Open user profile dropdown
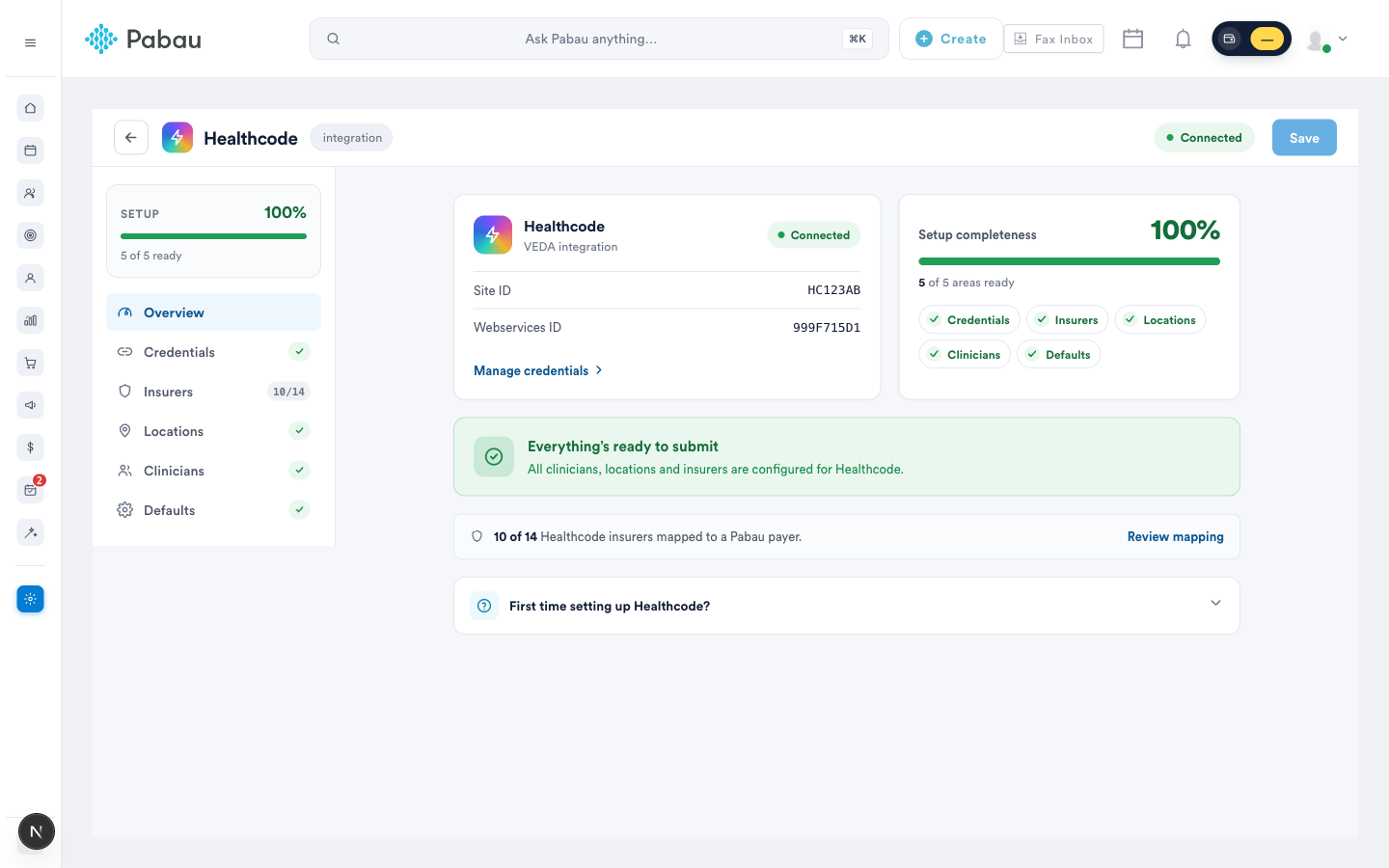The width and height of the screenshot is (1389, 868). [x=1327, y=40]
